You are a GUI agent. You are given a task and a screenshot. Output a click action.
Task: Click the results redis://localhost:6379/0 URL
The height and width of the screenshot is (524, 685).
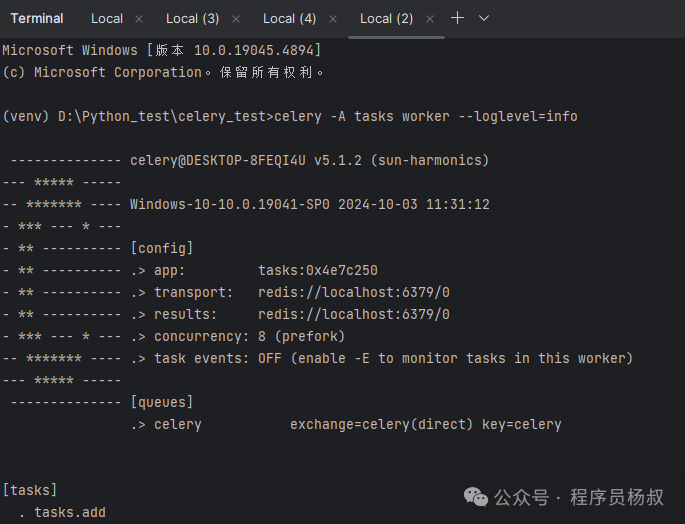[354, 314]
